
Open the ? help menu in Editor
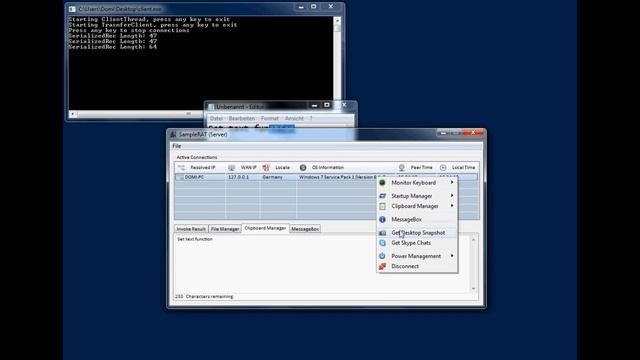coord(311,118)
